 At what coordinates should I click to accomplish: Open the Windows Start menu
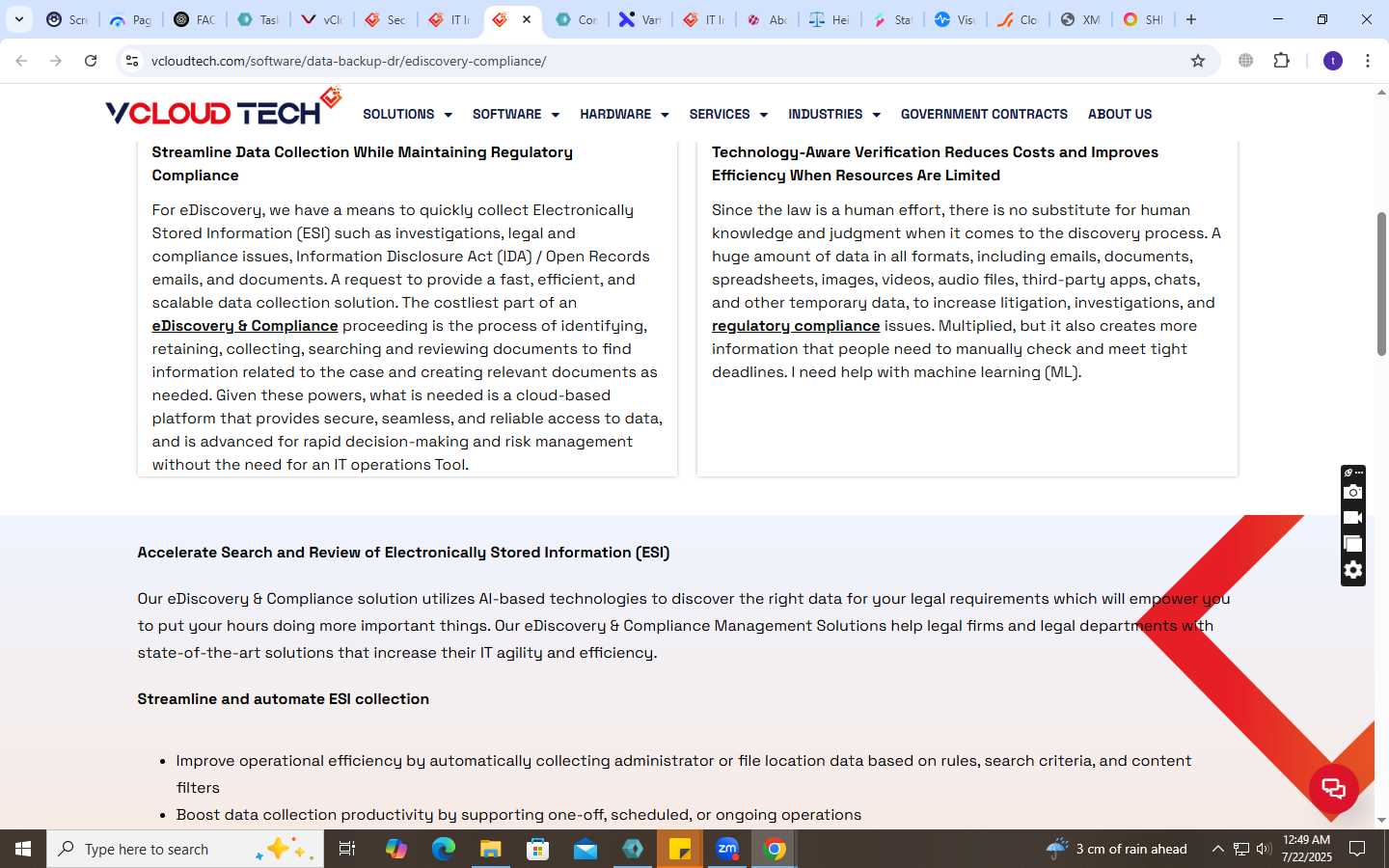(x=23, y=849)
